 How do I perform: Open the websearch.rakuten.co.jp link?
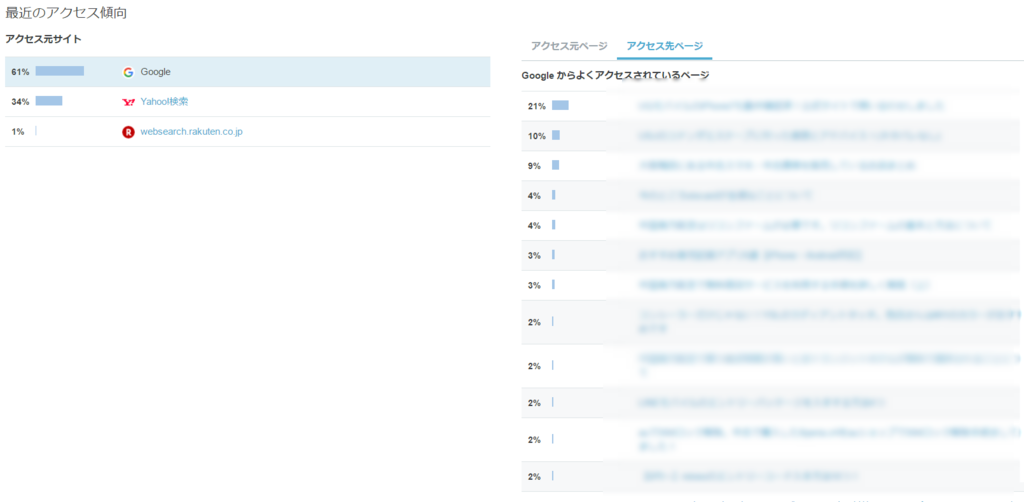(x=191, y=132)
